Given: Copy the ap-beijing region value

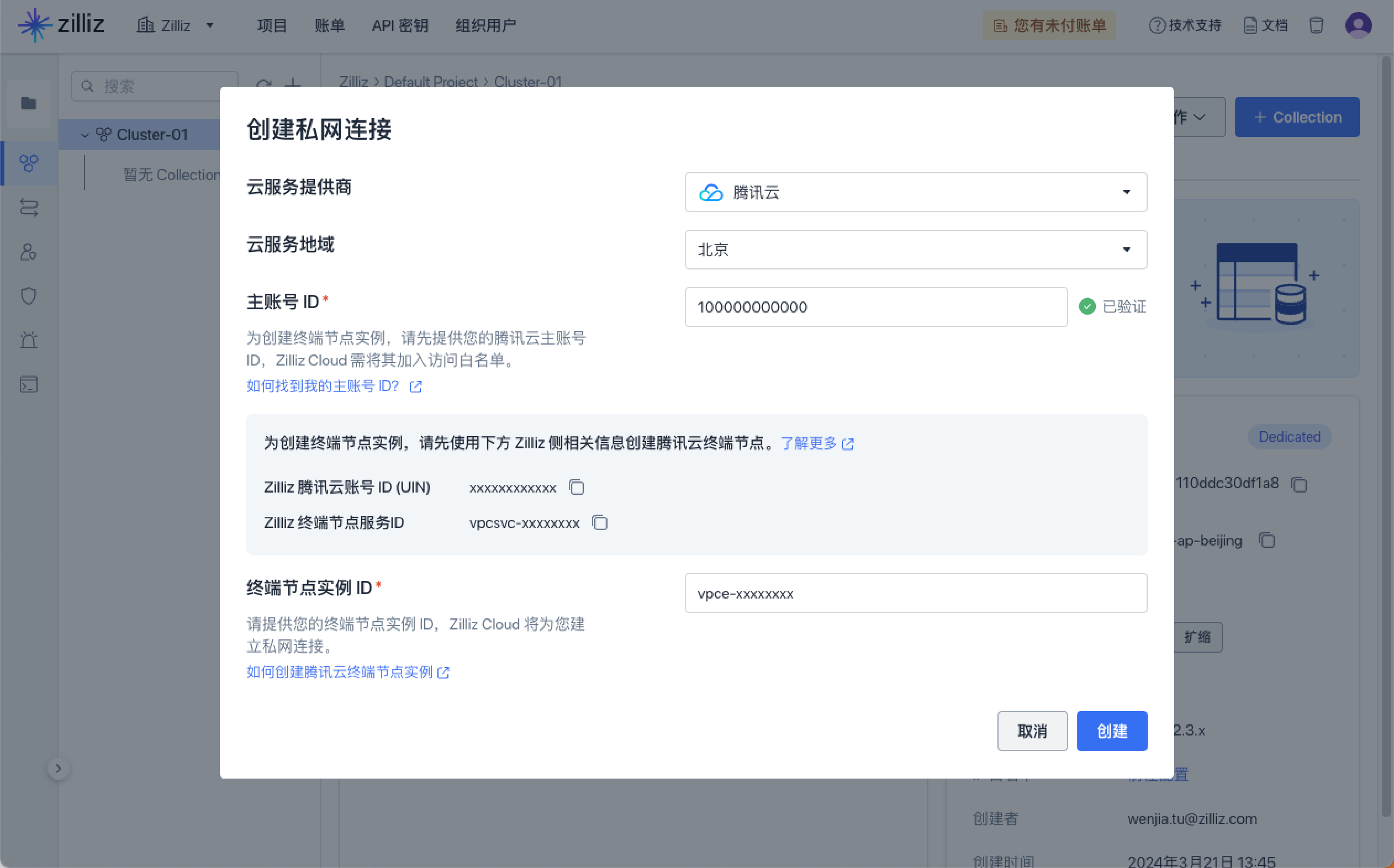Looking at the screenshot, I should click(x=1267, y=540).
